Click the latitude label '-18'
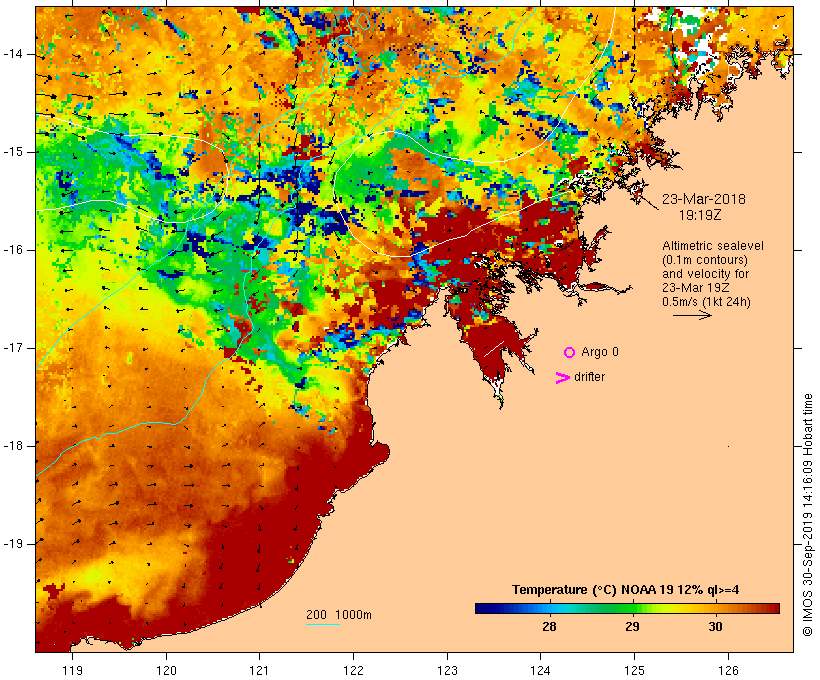 click(13, 446)
